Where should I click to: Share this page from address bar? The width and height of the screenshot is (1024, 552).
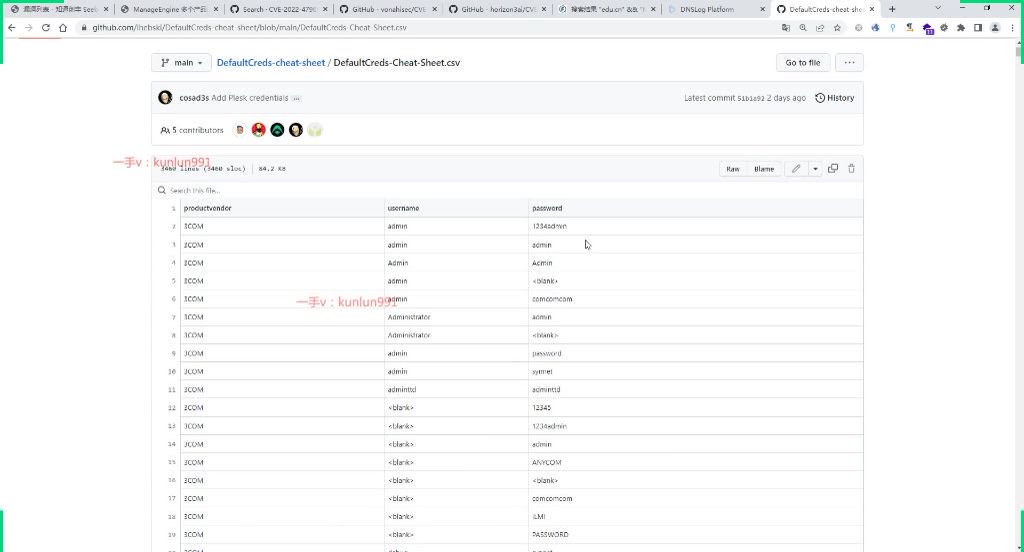tap(820, 28)
